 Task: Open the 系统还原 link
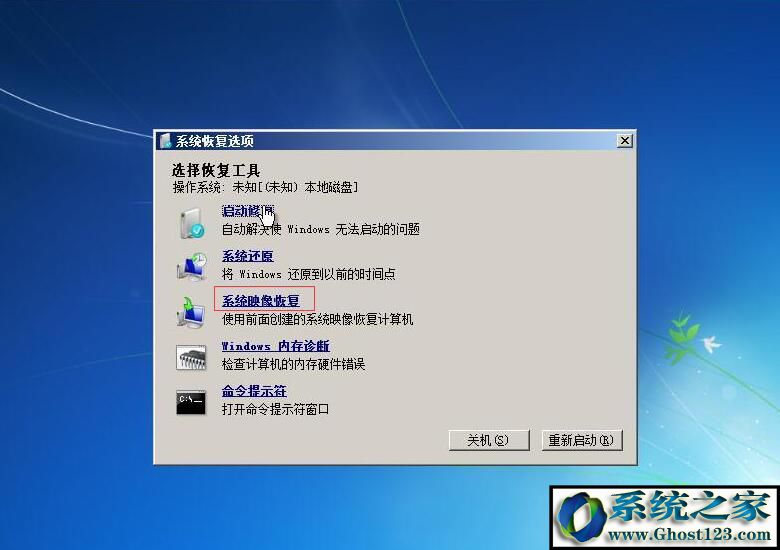[x=247, y=257]
